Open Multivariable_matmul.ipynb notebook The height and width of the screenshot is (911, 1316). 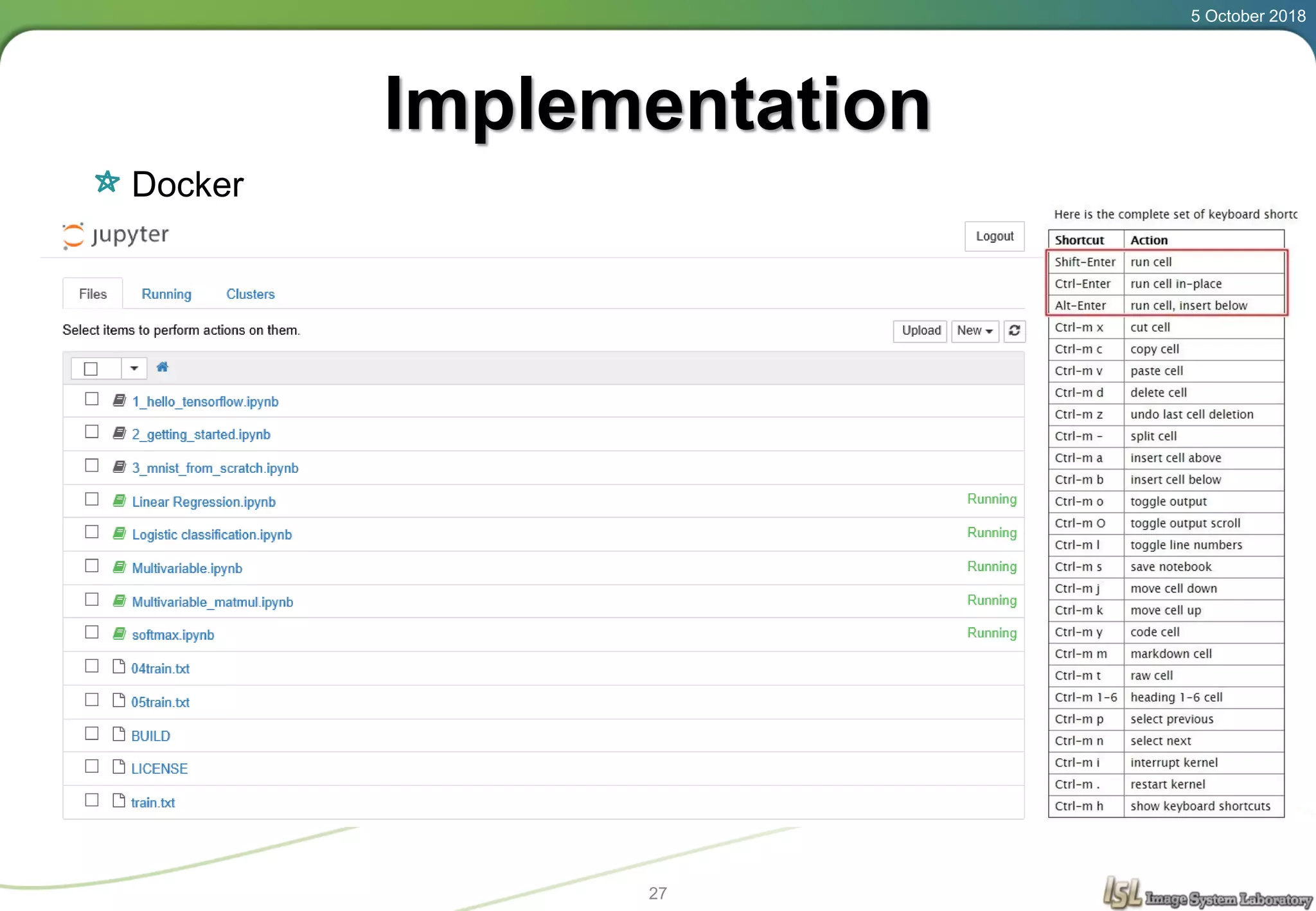[213, 603]
